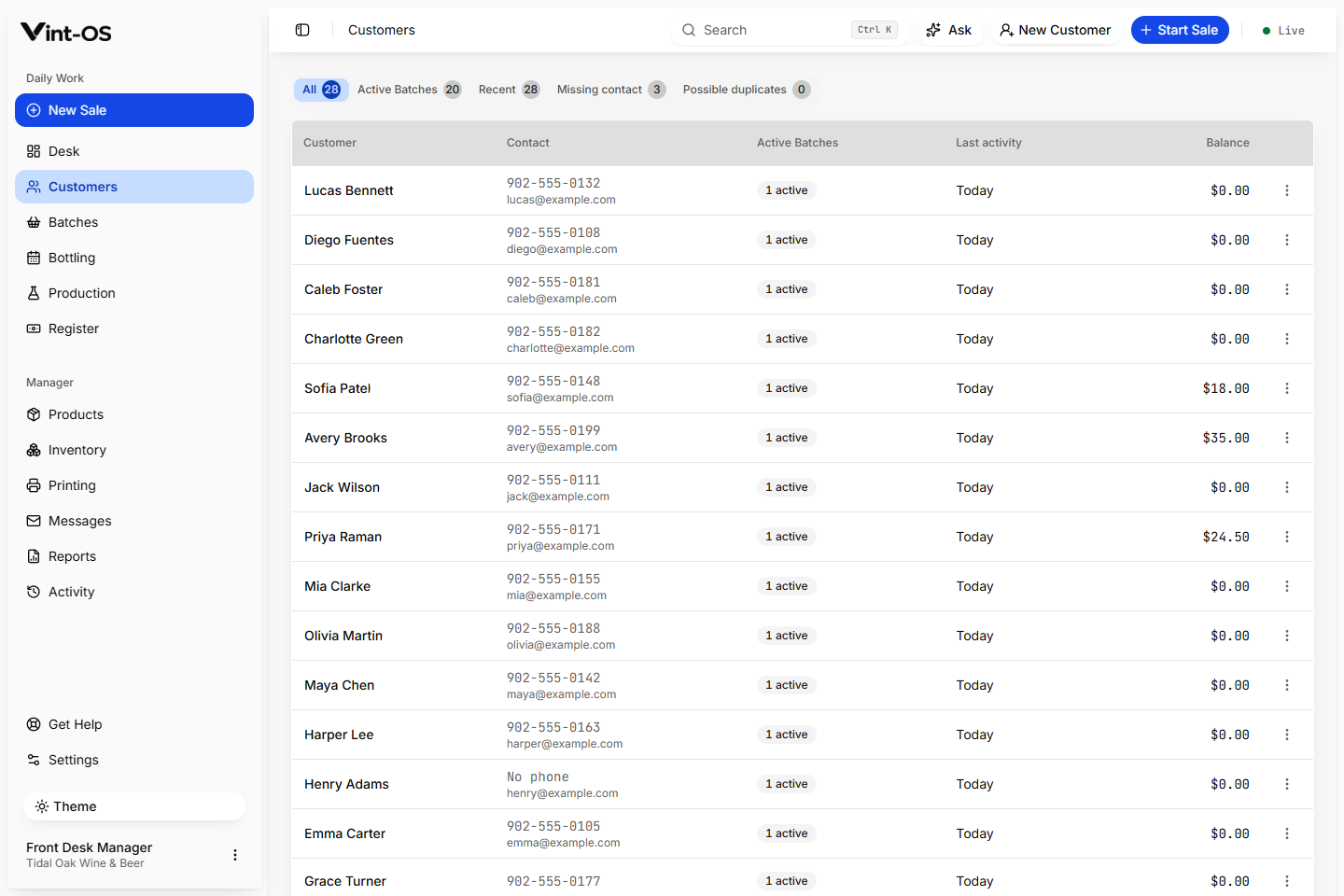Open row menu for Mia Clarke
The image size is (1344, 896).
[x=1287, y=586]
